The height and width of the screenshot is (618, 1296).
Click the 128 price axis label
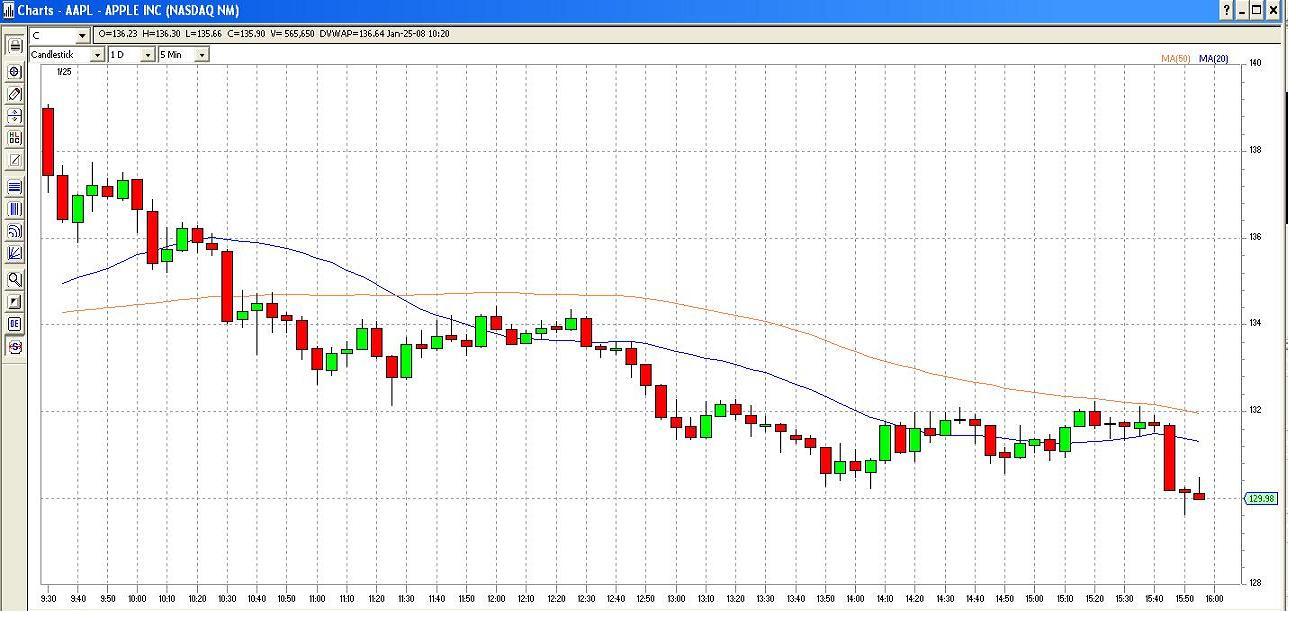click(1255, 583)
